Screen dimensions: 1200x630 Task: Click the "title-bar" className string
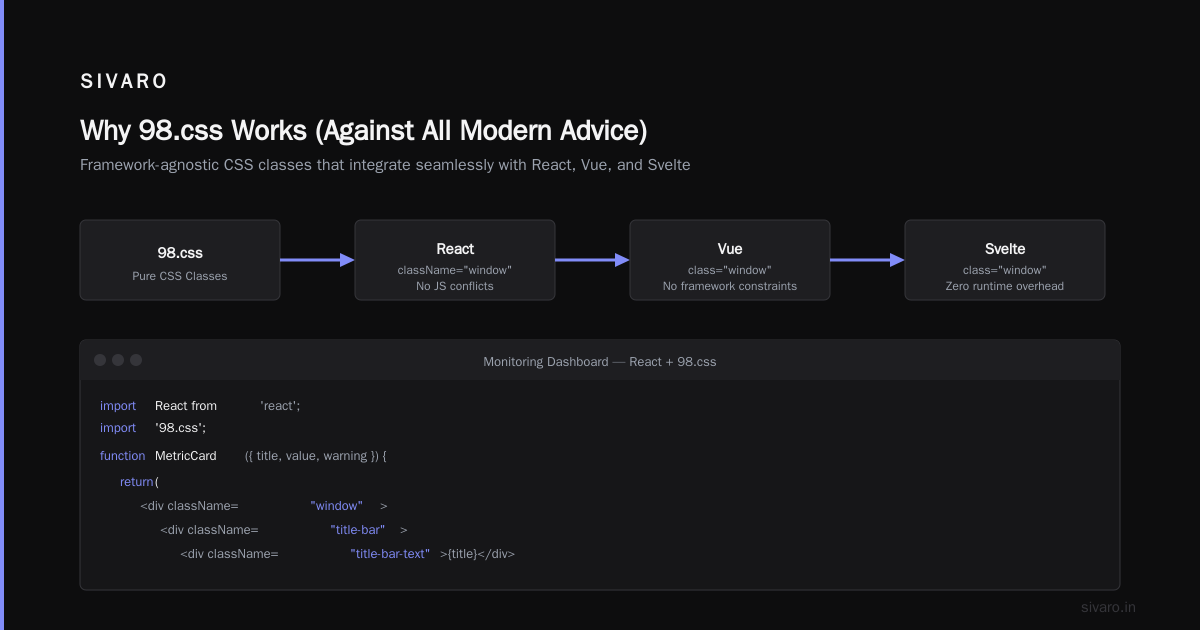(358, 530)
